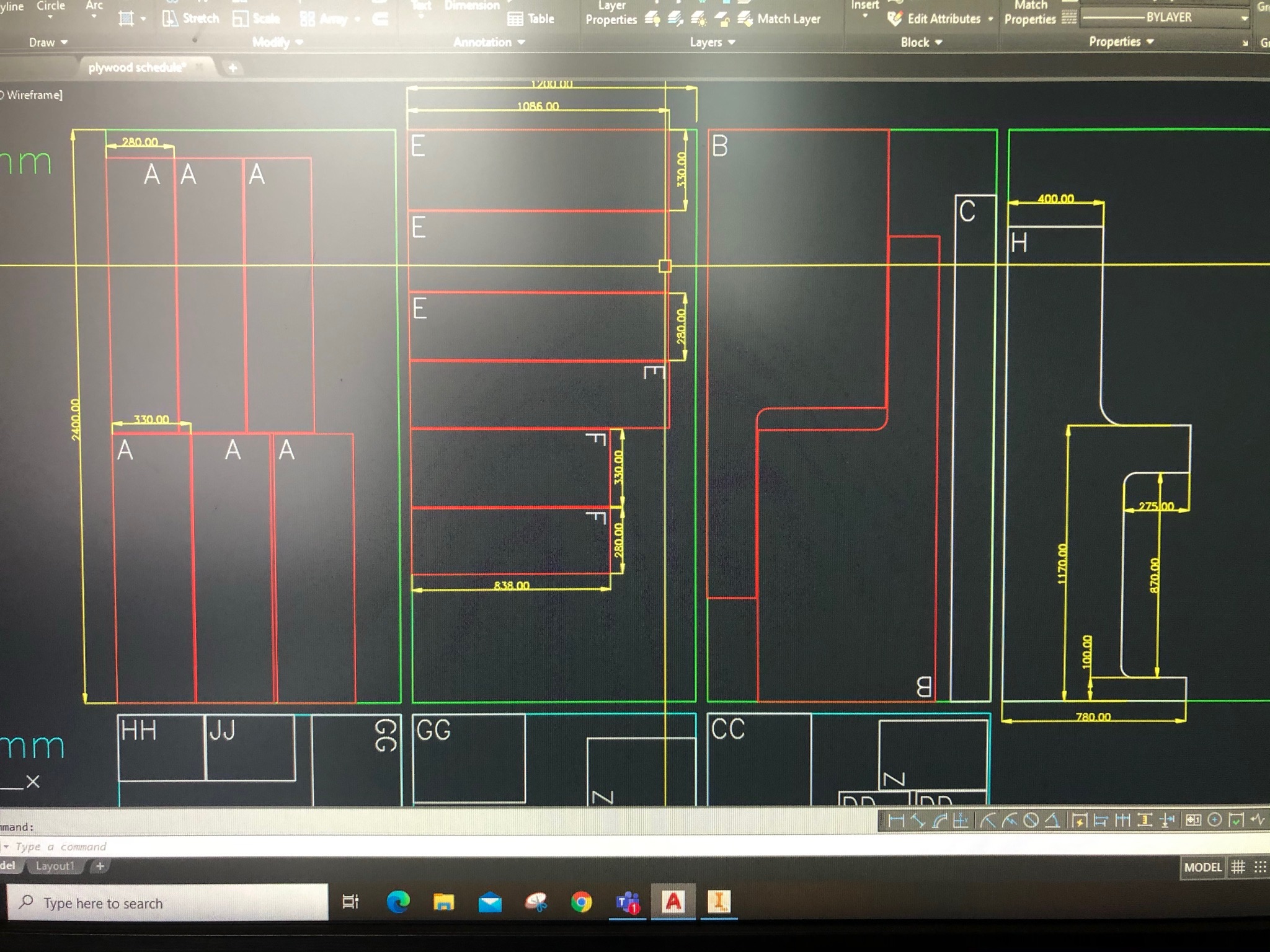Pick the Center Mark circle icon

[1215, 821]
